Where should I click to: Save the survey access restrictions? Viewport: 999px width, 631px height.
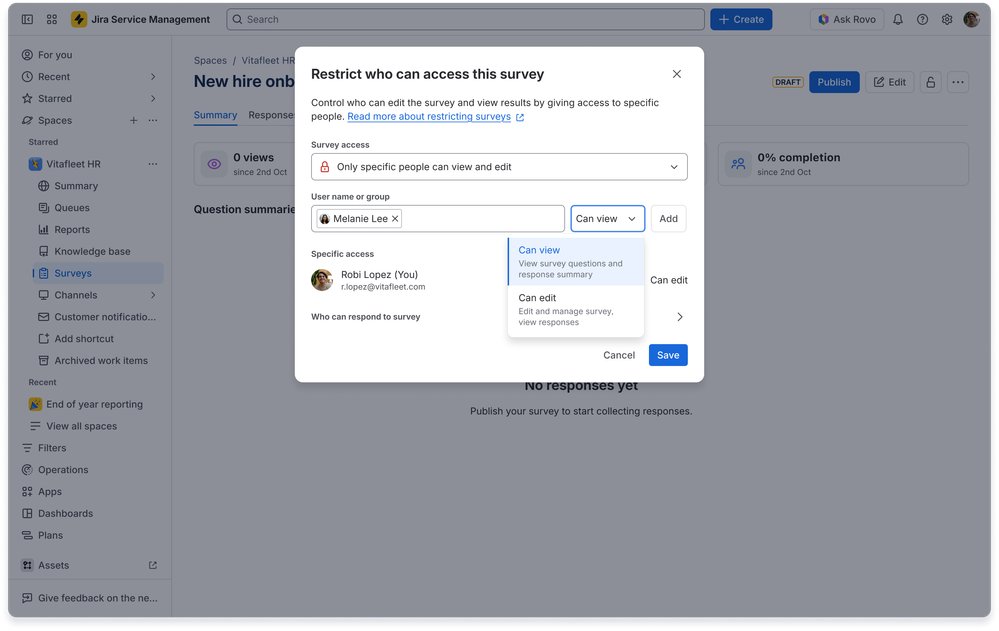click(667, 355)
